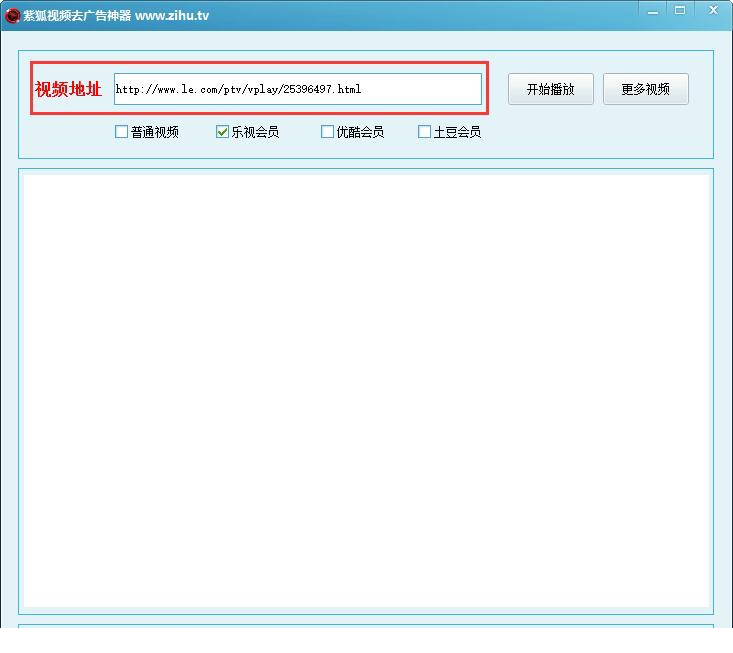
Task: Click the 视频地址 label
Action: pyautogui.click(x=68, y=89)
